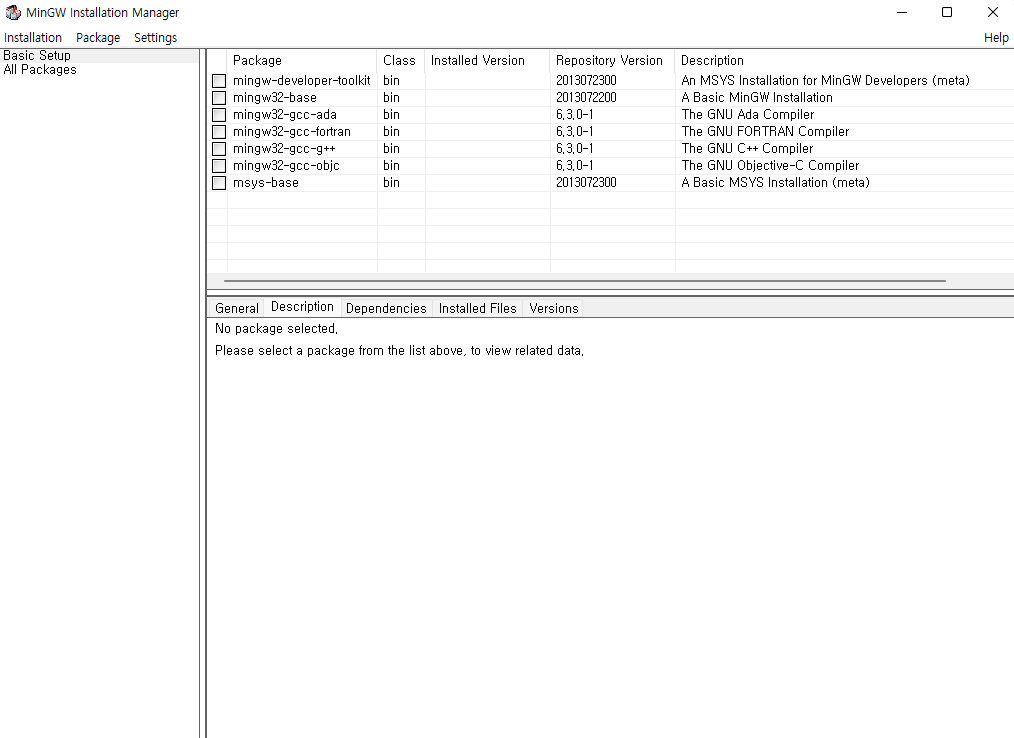Sort by the Package column header
1014x738 pixels.
click(301, 60)
